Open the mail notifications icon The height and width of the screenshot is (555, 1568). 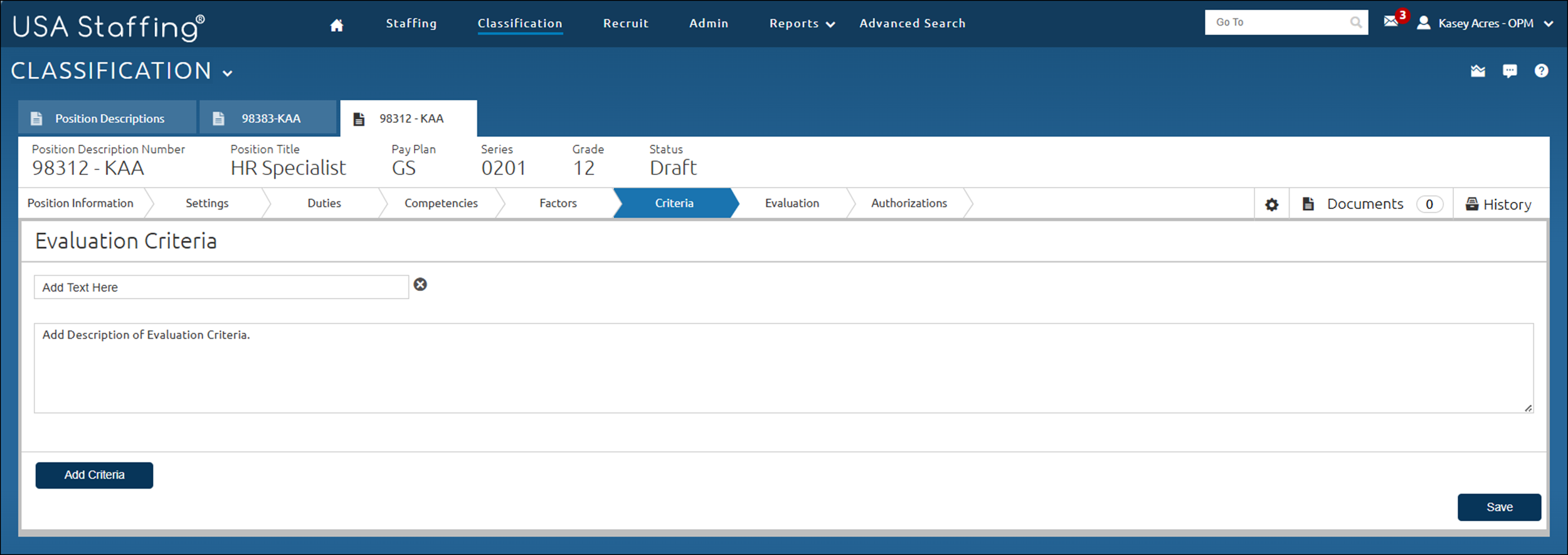tap(1391, 22)
